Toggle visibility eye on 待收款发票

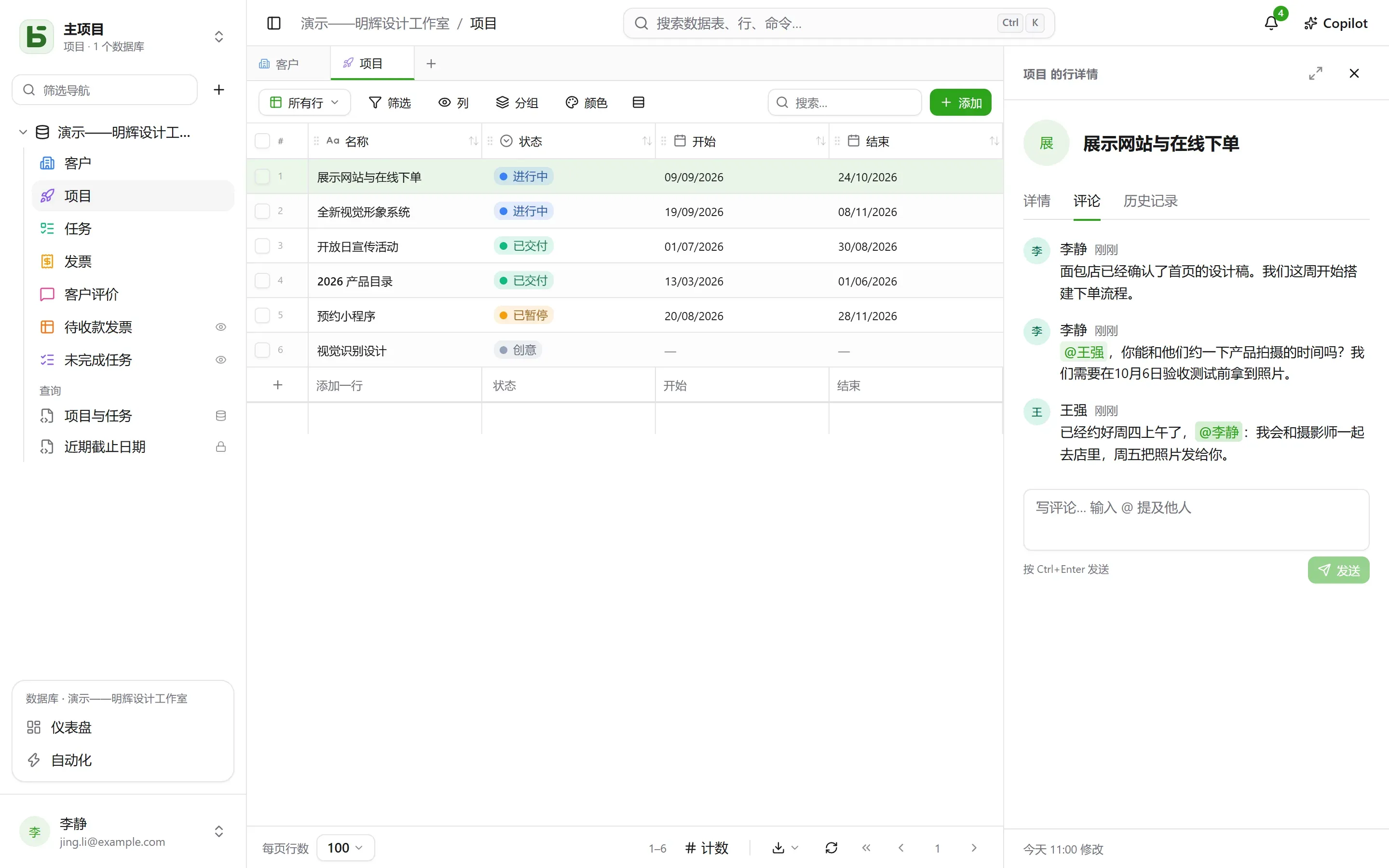coord(220,326)
